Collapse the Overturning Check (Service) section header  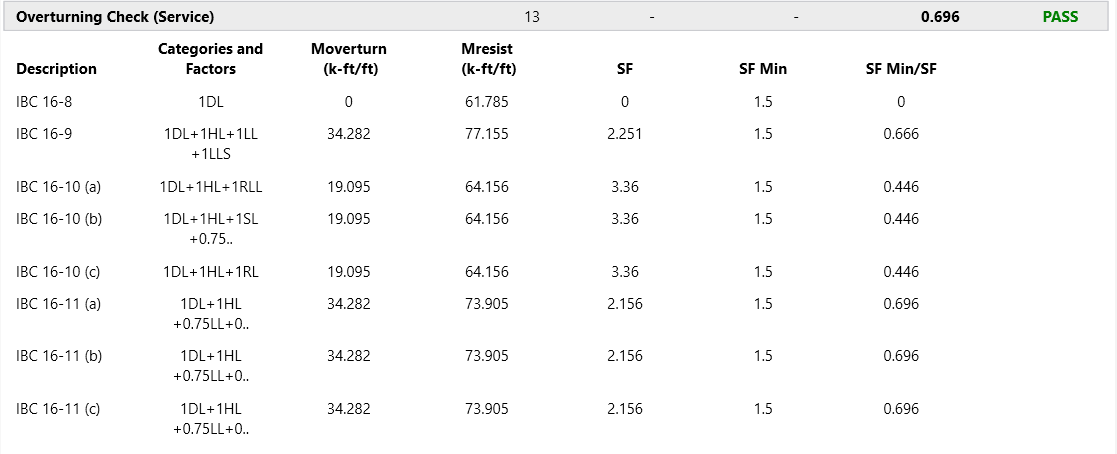[115, 17]
